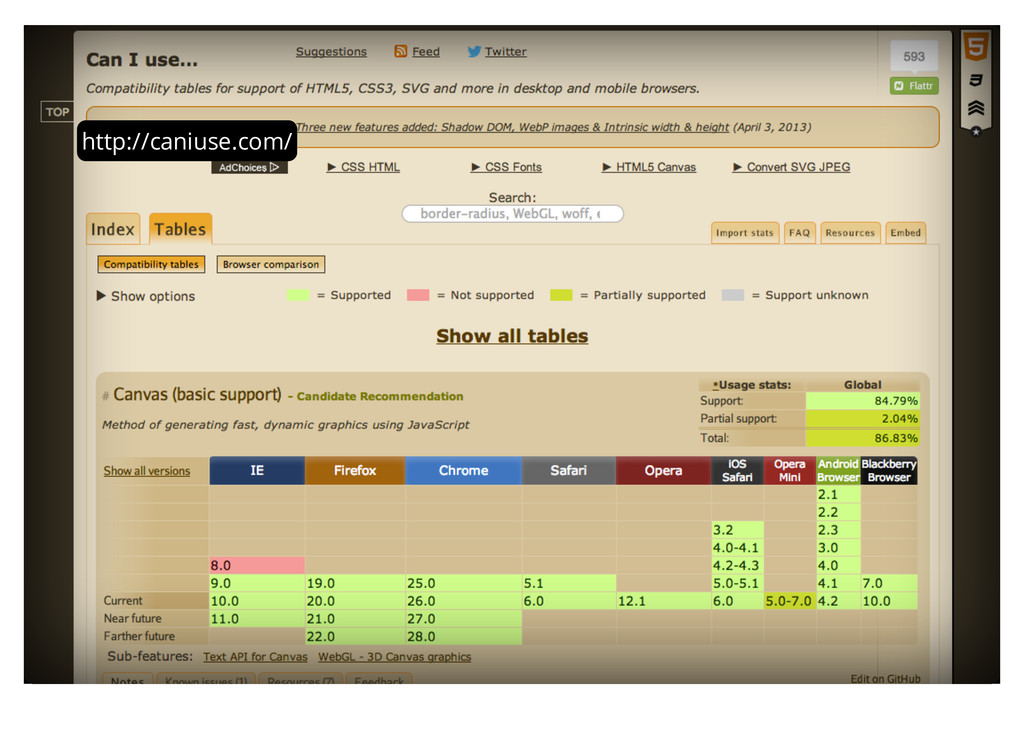Screen dimensions: 1024x738
Task: Select Compatibility tables view
Action: [x=152, y=265]
